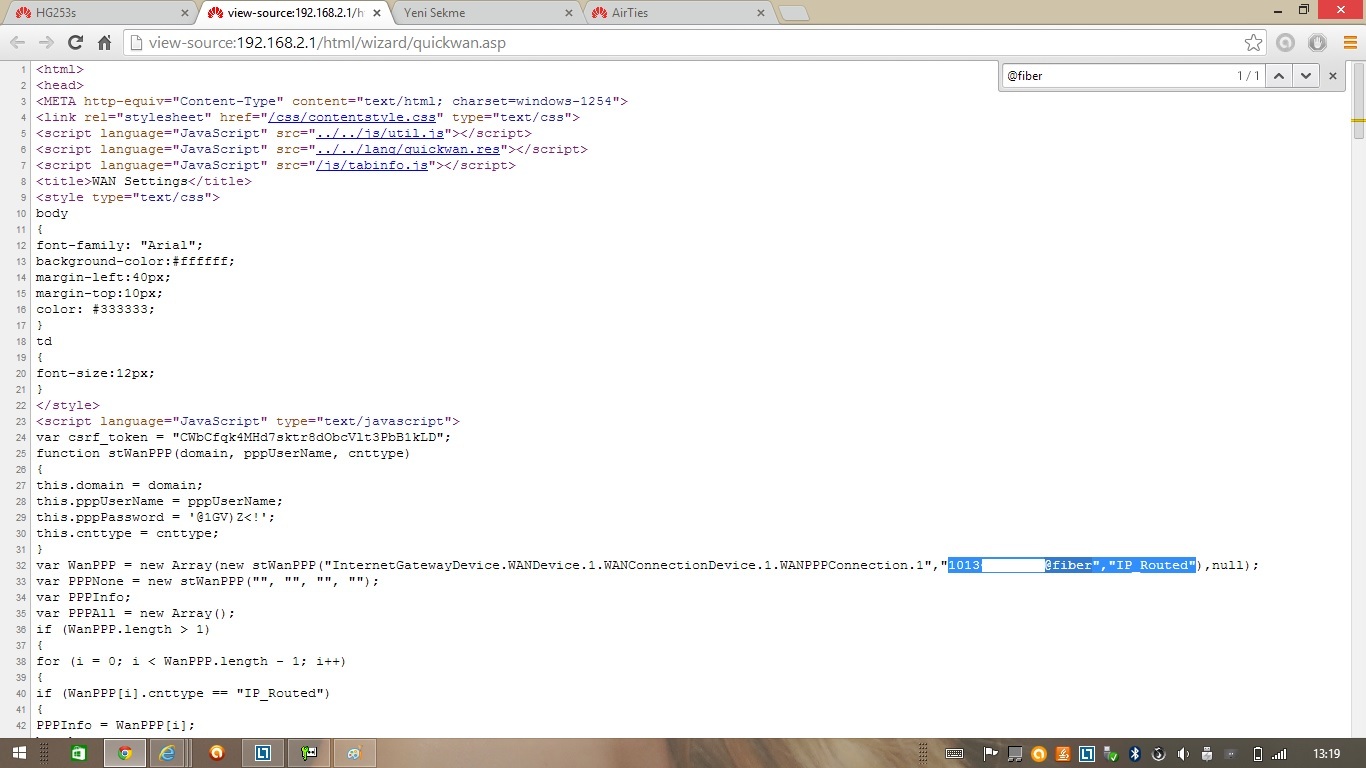Open the blue L-logo taskbar app
The image size is (1366, 768).
point(263,753)
